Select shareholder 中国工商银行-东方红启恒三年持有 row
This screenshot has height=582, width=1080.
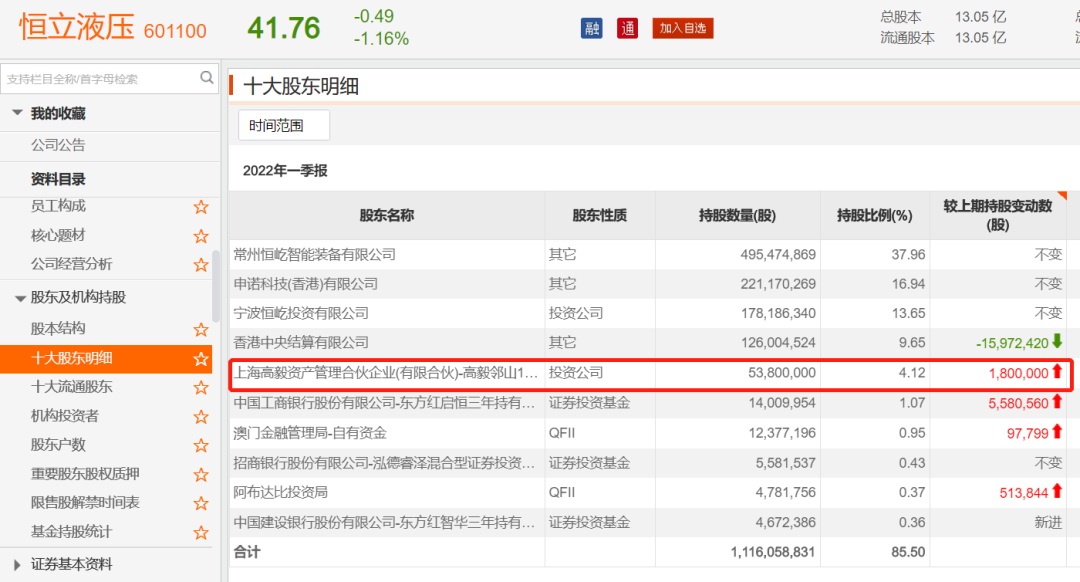coord(384,403)
